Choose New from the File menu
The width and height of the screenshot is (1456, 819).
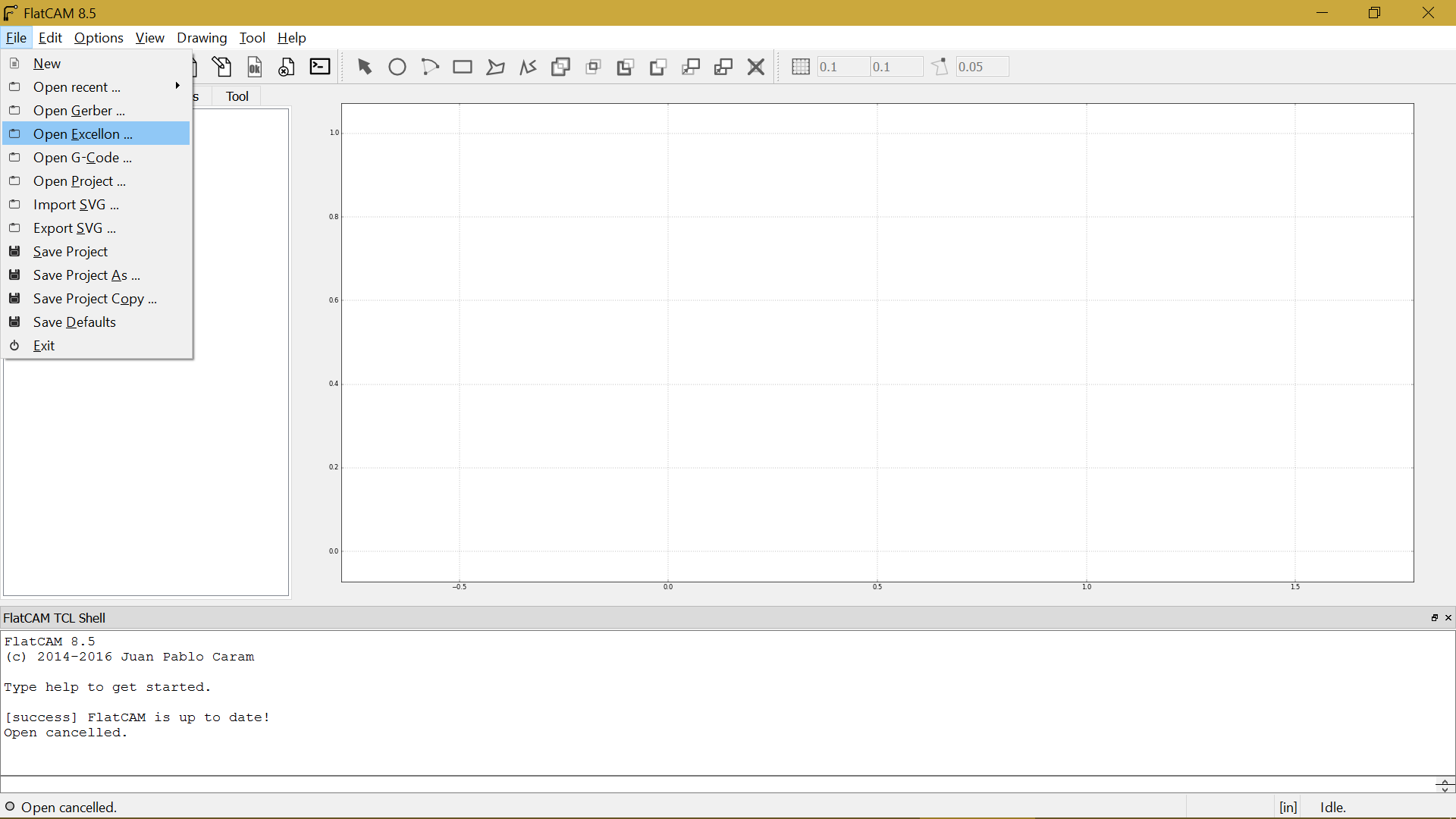click(96, 64)
